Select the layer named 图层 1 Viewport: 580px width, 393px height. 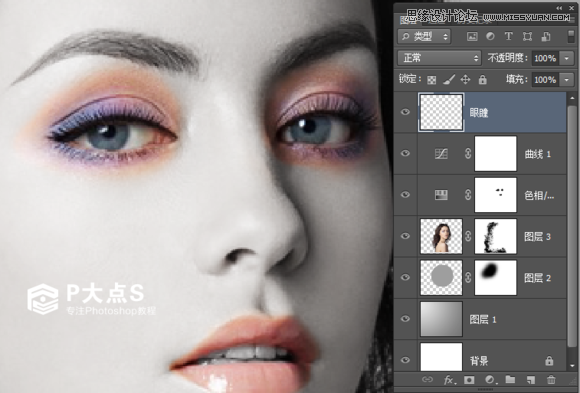pos(483,319)
